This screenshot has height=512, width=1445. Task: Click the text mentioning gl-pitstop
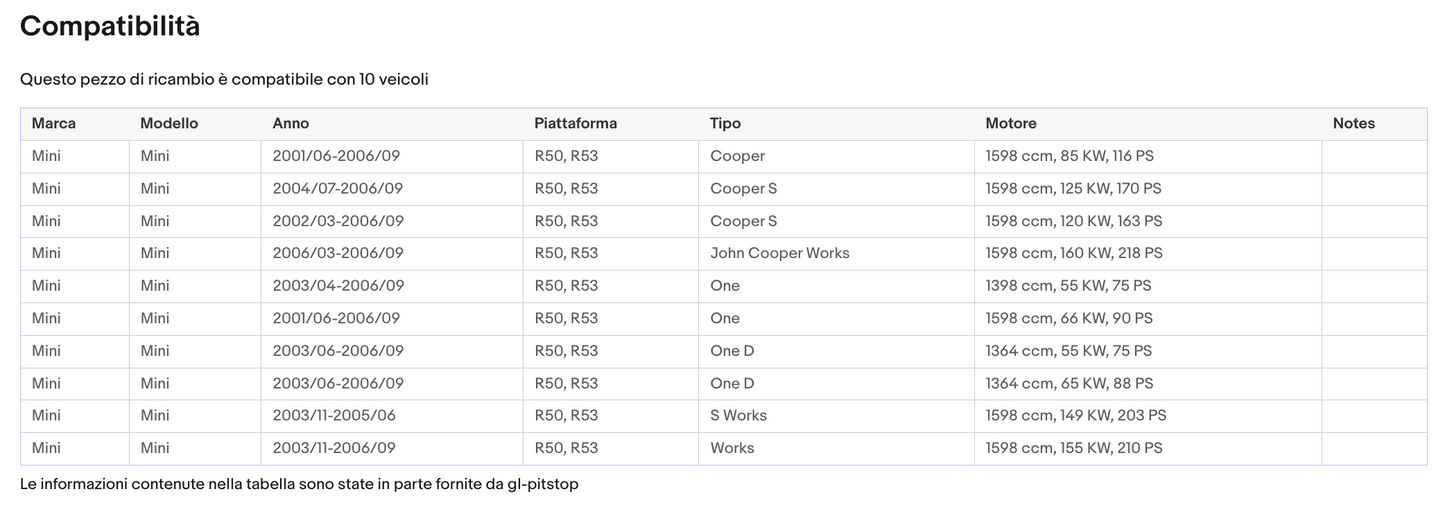coord(299,484)
